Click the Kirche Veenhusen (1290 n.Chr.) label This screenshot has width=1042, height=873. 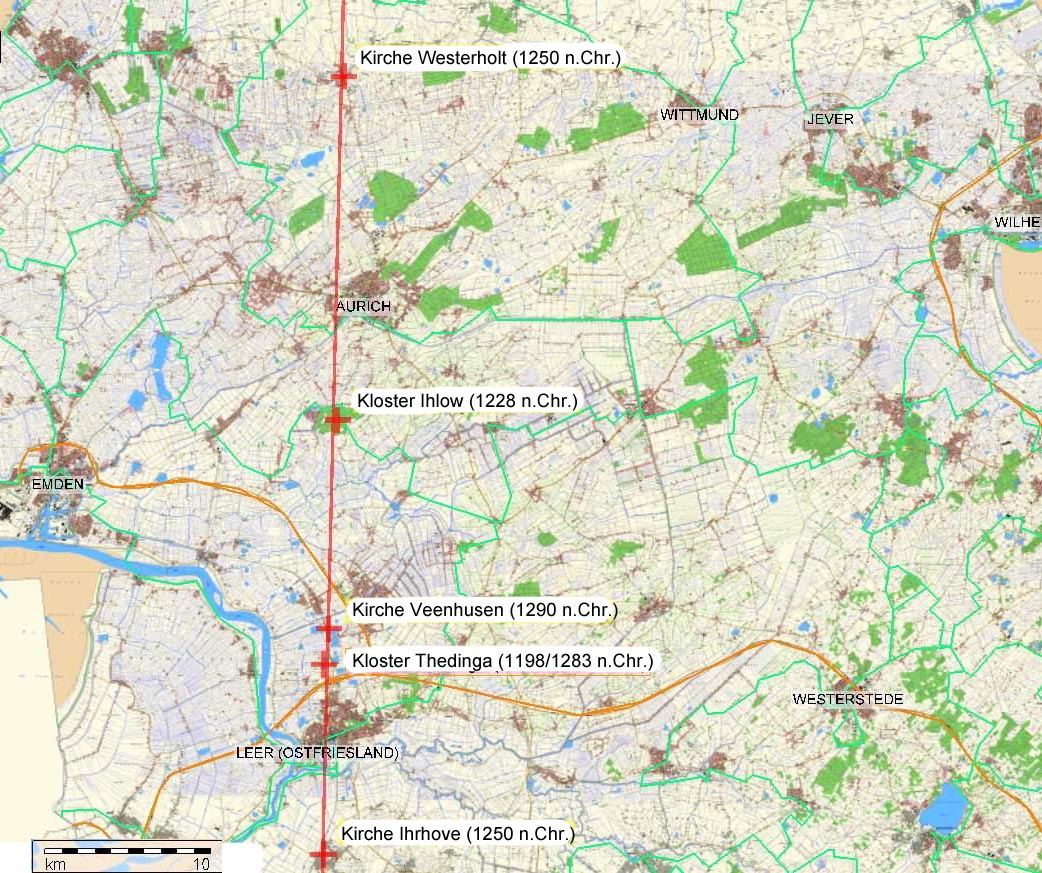pos(484,610)
